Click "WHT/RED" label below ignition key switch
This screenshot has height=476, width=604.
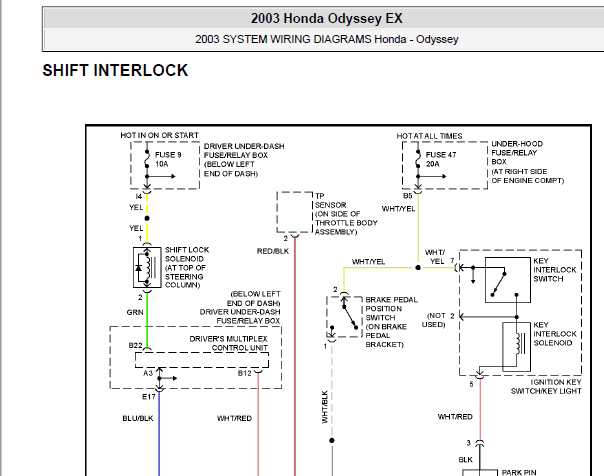[455, 417]
